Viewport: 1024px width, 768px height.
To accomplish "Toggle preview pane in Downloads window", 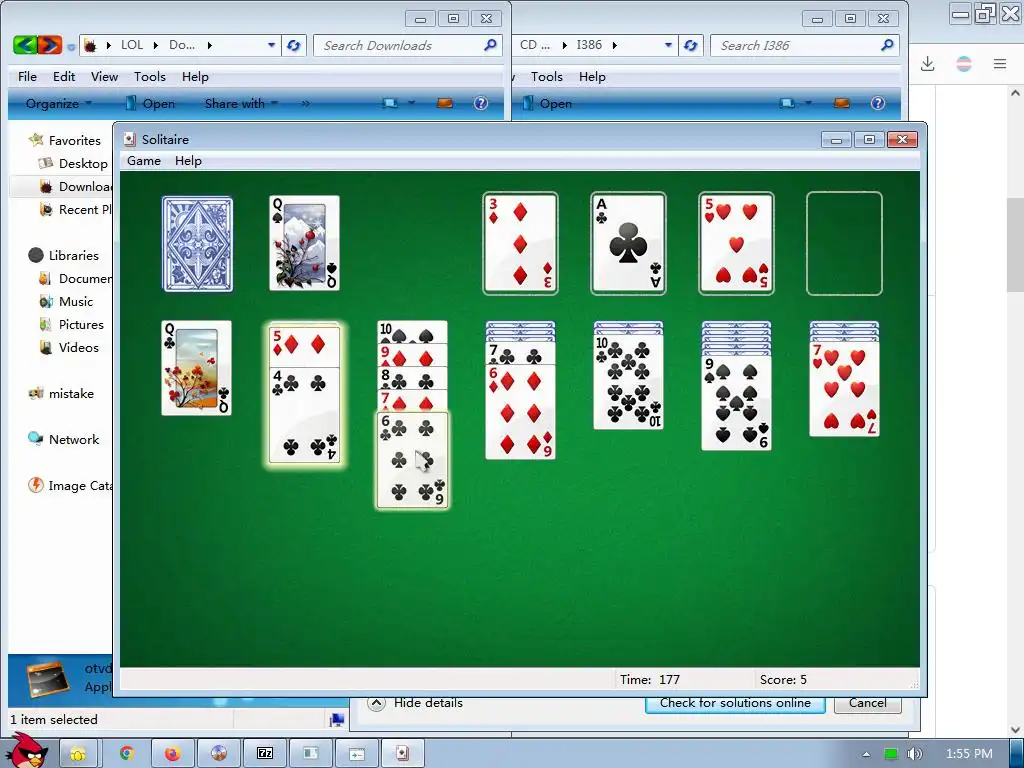I will [445, 103].
